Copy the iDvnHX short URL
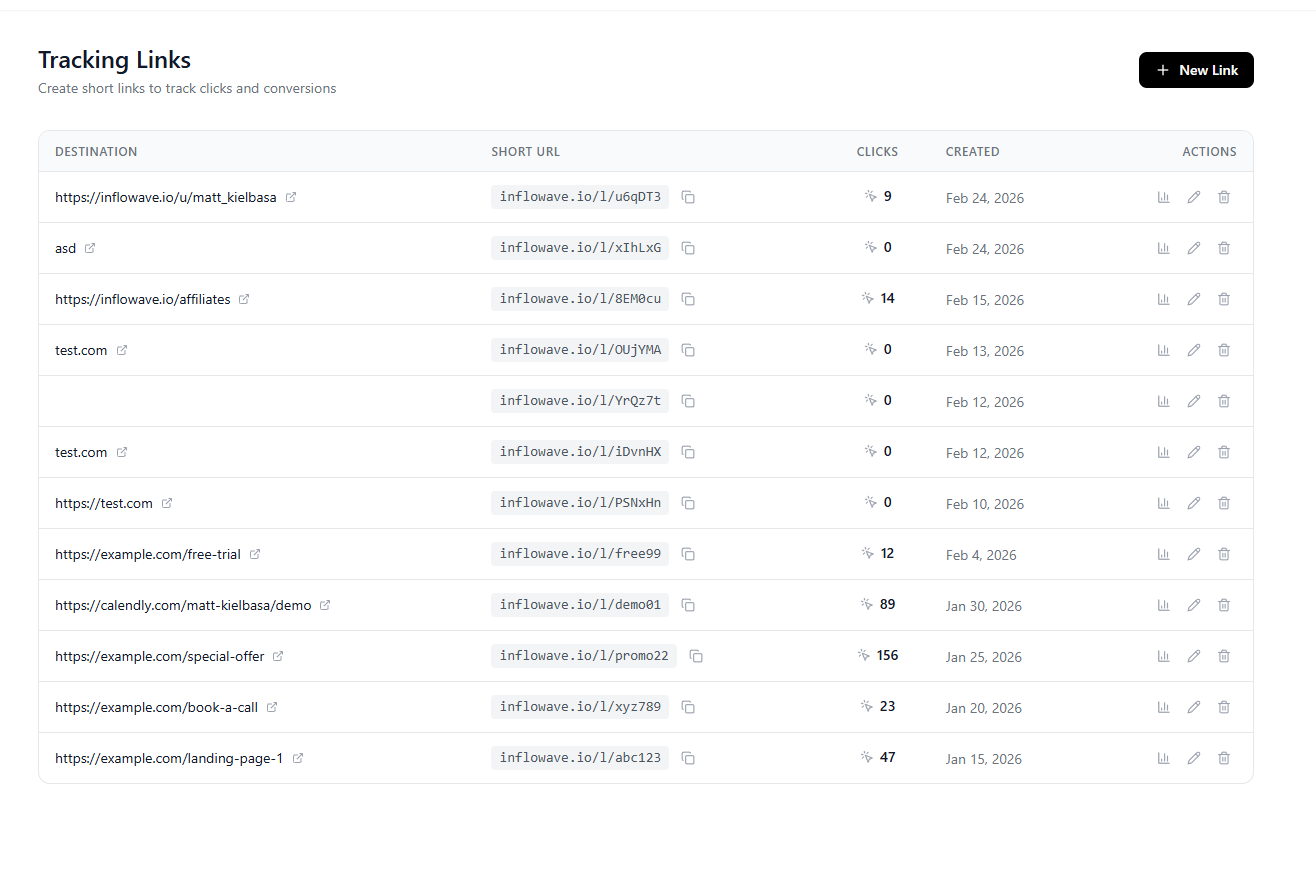Viewport: 1316px width, 869px height. (x=688, y=452)
